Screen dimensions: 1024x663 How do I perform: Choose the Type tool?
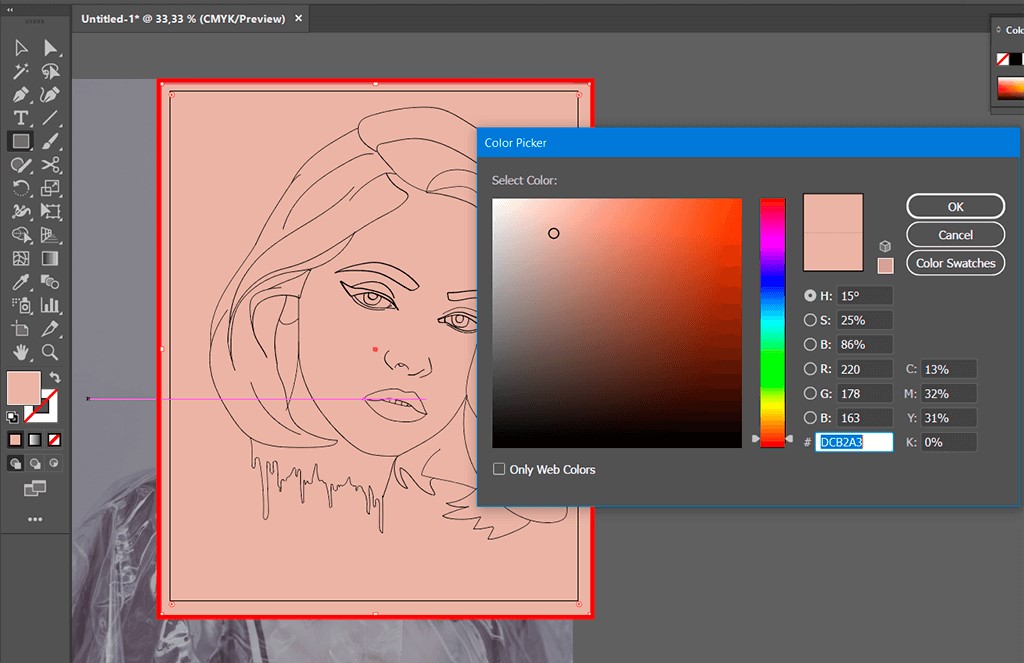20,118
